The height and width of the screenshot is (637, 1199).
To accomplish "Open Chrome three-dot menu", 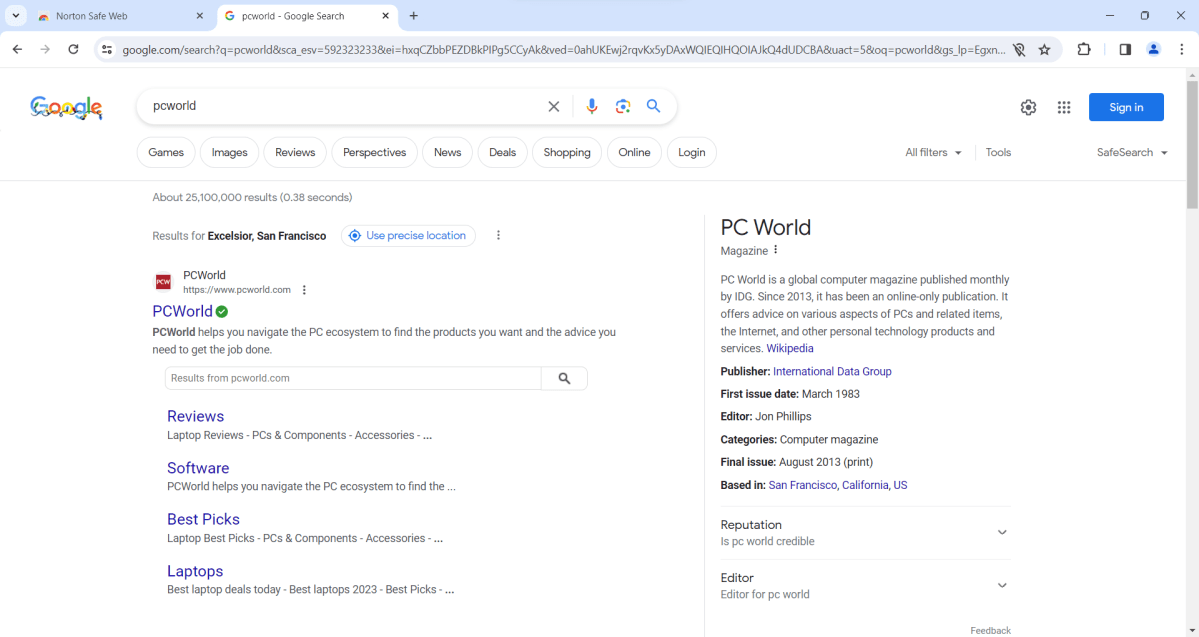I will click(x=1181, y=50).
